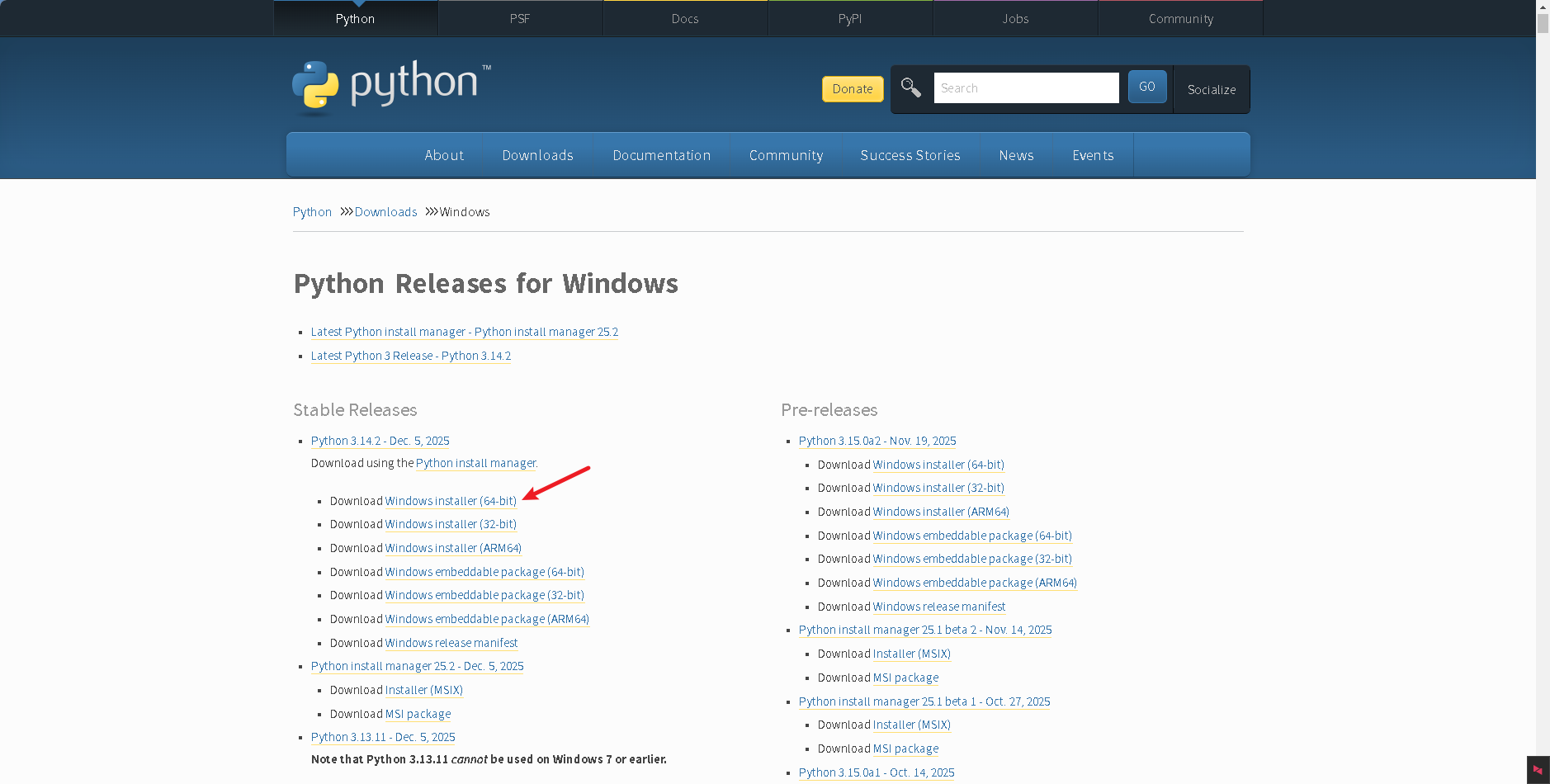
Task: Download the Windows installer (64-bit) for Python 3.14.2
Action: pos(451,501)
